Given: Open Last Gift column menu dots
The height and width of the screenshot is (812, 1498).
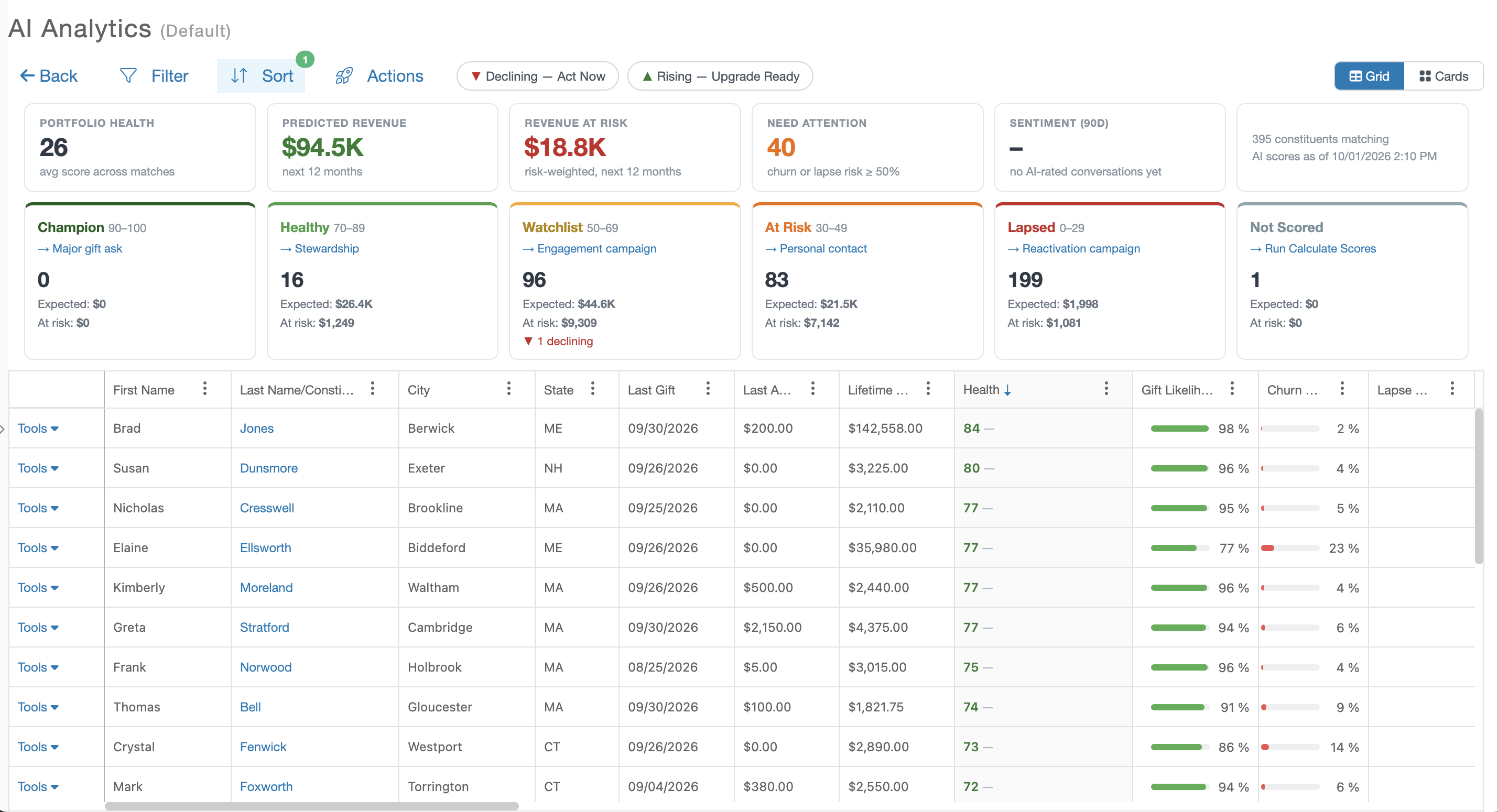Looking at the screenshot, I should click(708, 388).
